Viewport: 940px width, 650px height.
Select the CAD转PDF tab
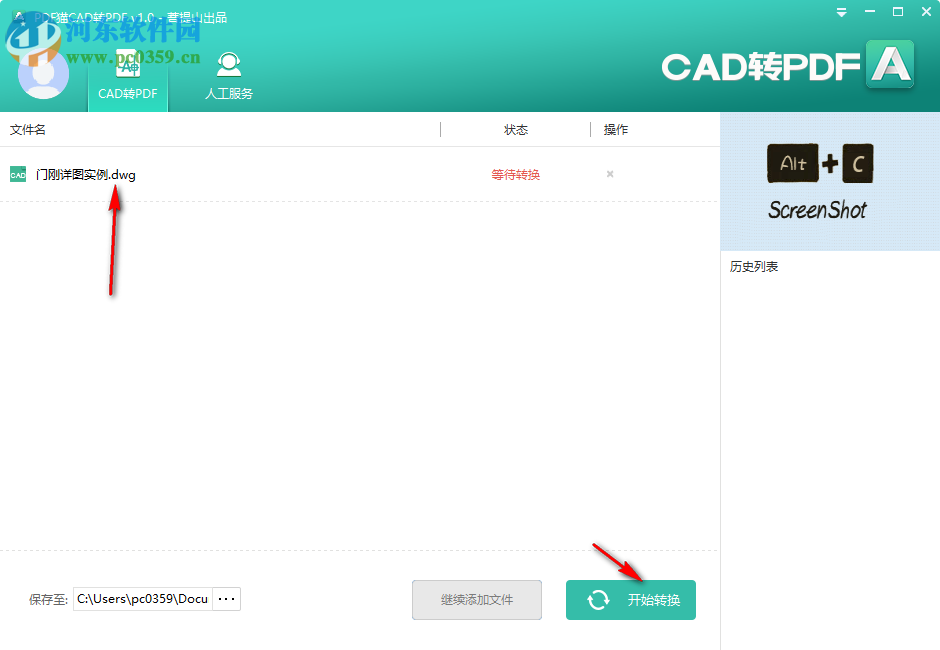127,93
